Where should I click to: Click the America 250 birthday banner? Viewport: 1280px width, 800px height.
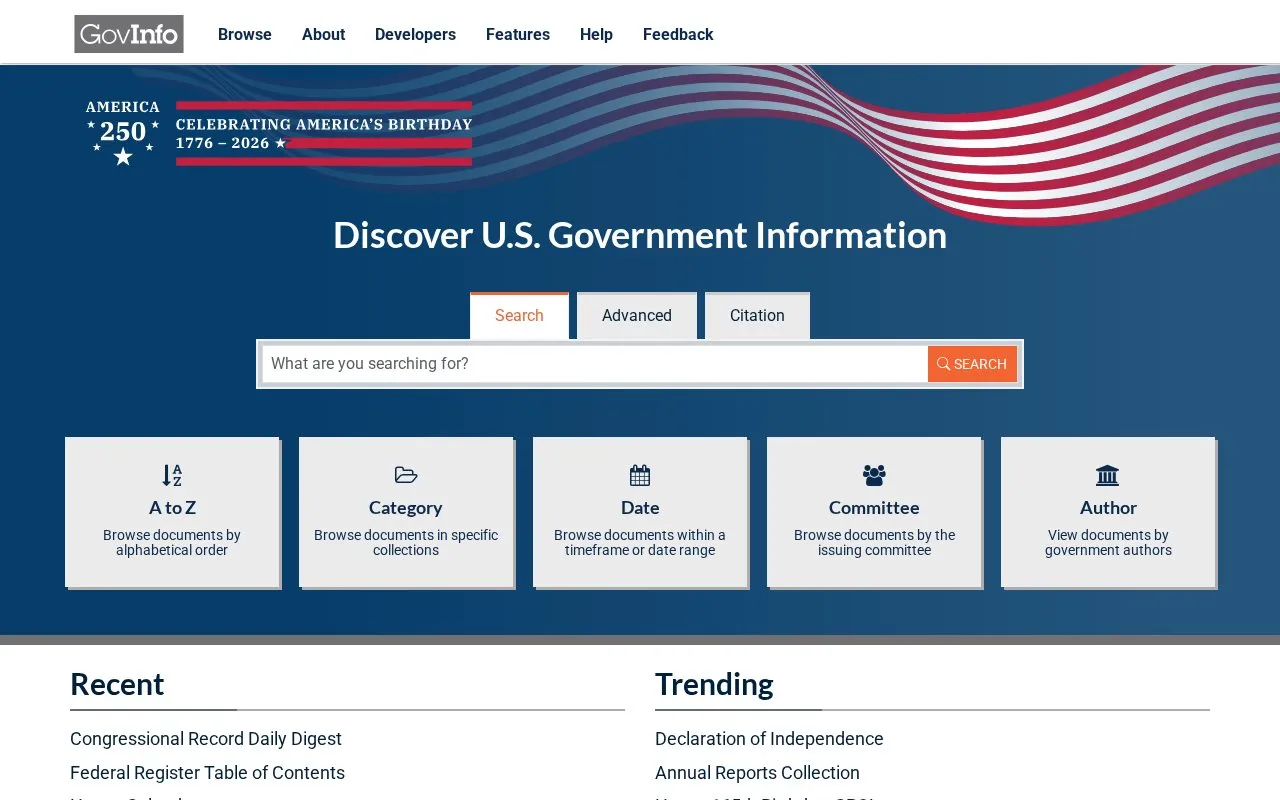[x=279, y=133]
